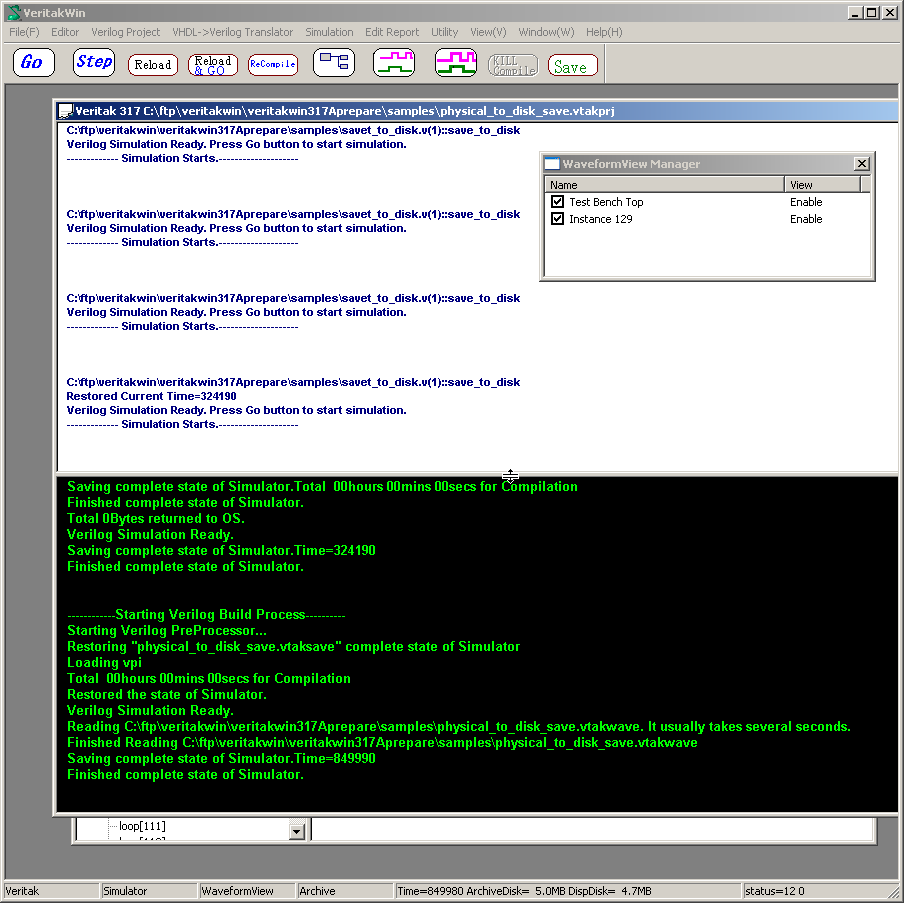The height and width of the screenshot is (903, 904).
Task: Uncheck the Test Bench Top checkbox
Action: point(557,202)
